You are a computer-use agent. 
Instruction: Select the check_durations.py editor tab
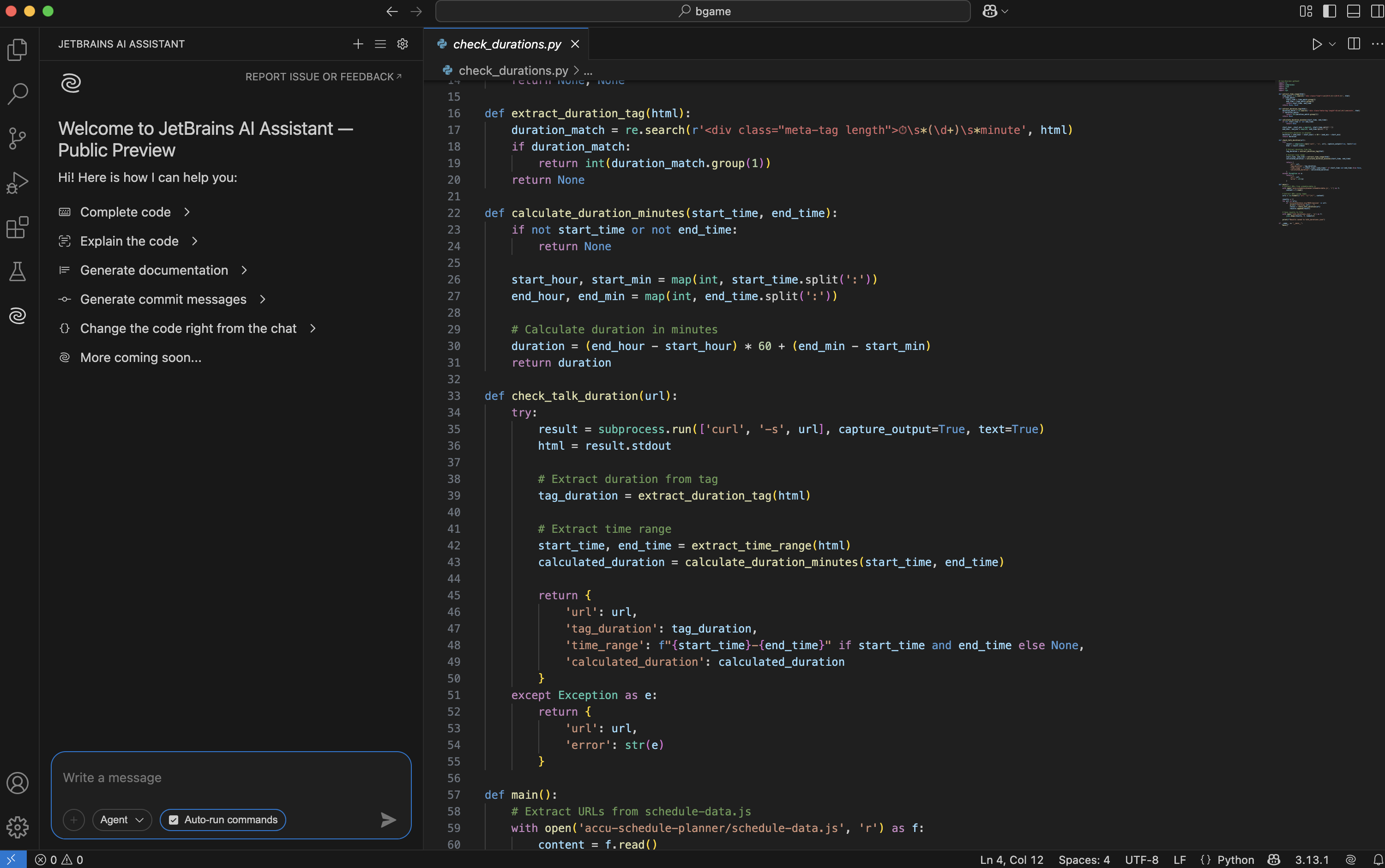click(x=506, y=44)
